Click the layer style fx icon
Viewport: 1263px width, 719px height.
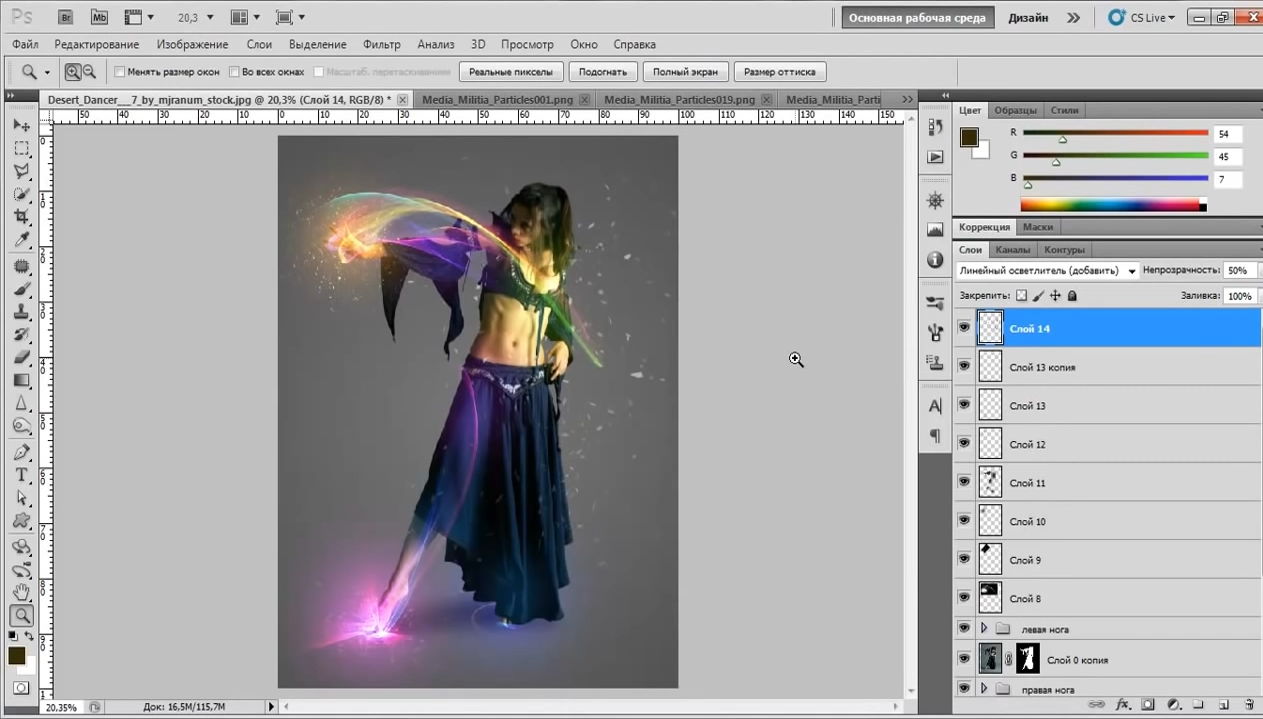pos(1122,704)
